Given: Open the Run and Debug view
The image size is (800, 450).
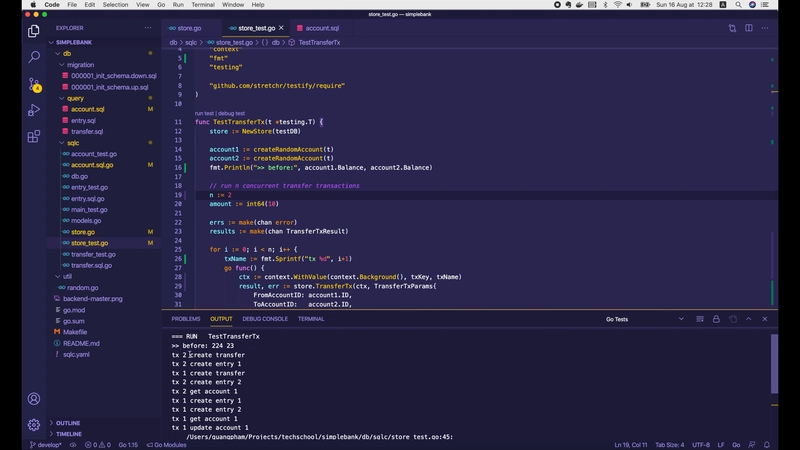Looking at the screenshot, I should [33, 110].
